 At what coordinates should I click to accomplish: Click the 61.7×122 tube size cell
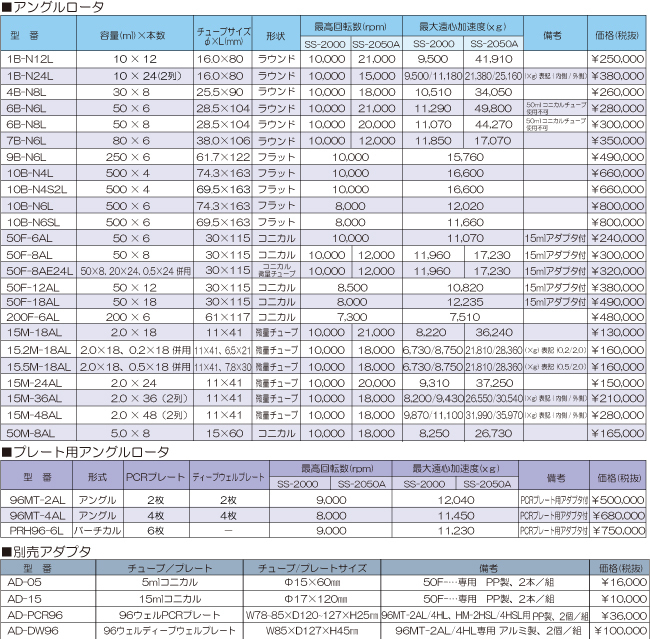223,157
